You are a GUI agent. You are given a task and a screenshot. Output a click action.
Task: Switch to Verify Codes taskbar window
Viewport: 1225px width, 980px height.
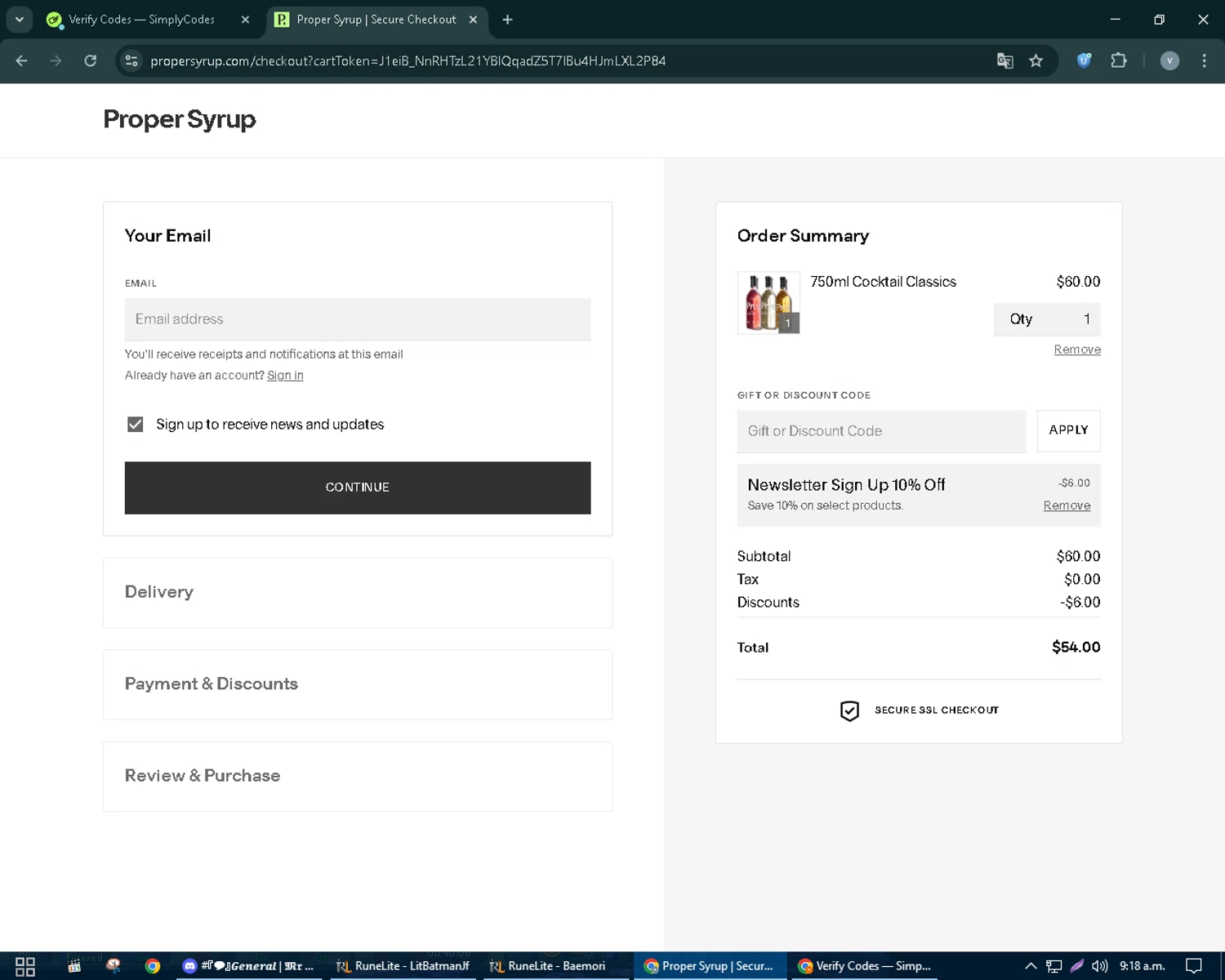(x=864, y=966)
